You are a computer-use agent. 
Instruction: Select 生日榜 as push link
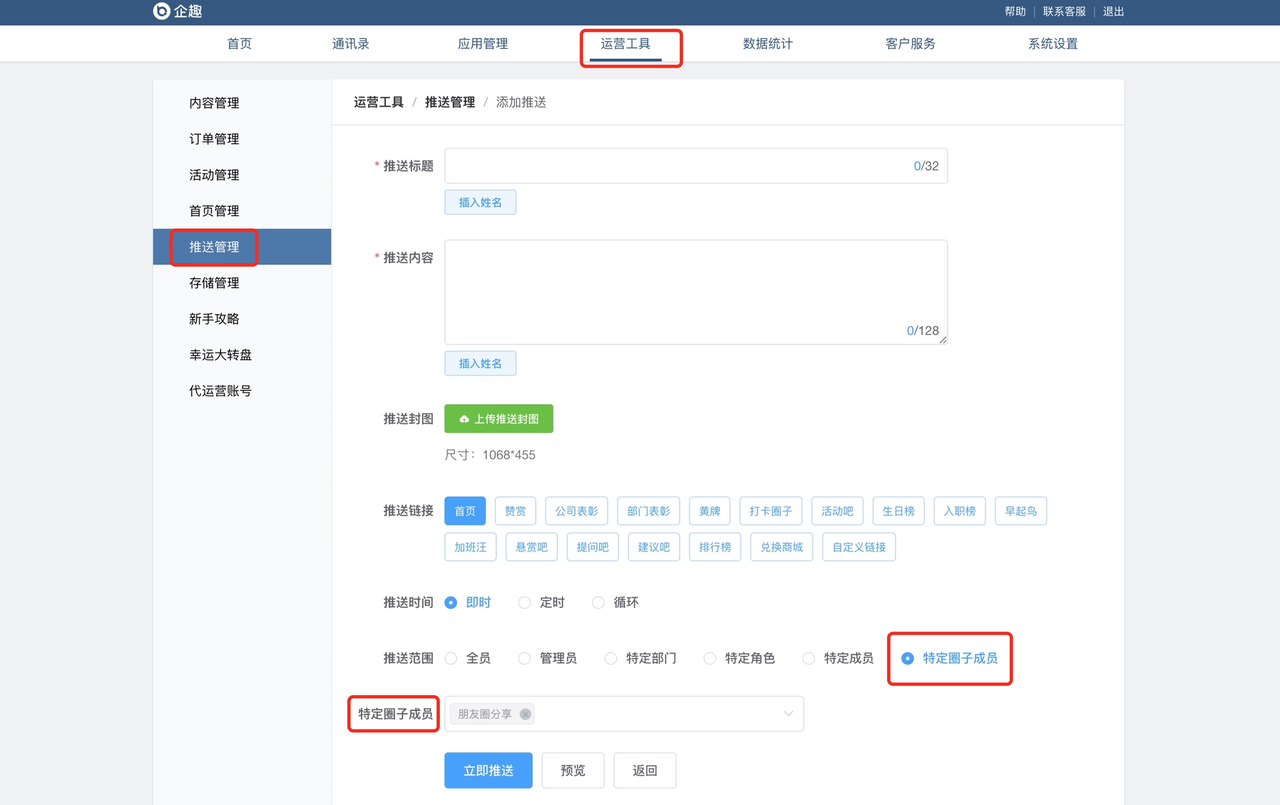pos(898,511)
